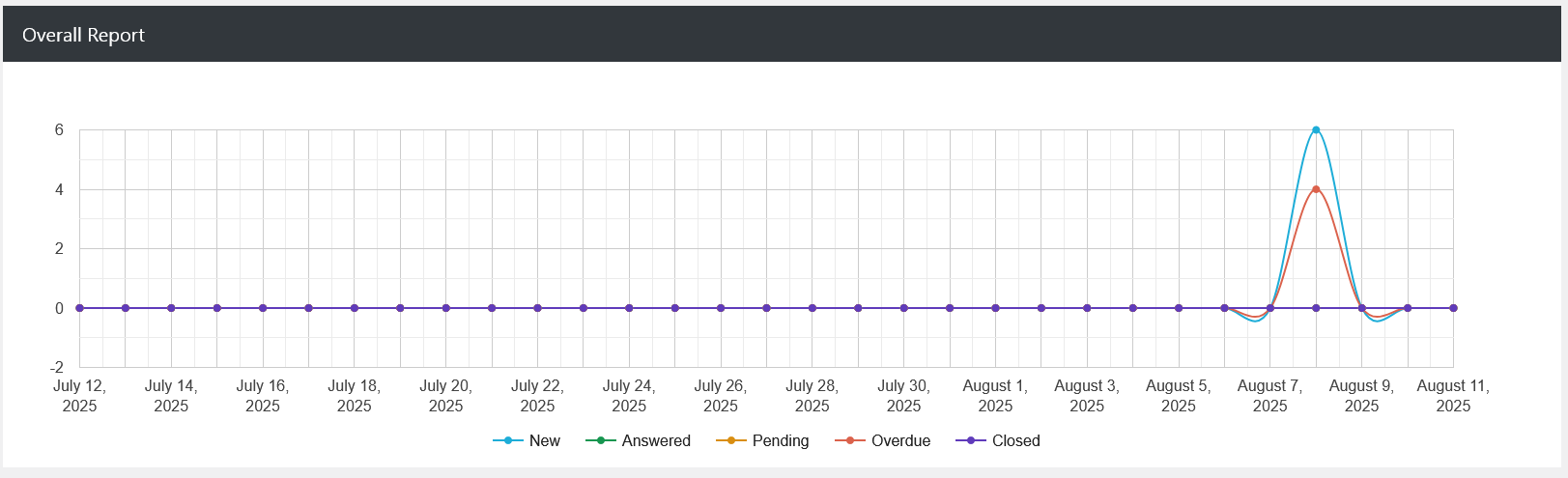Click the red Overdue legend marker
The height and width of the screenshot is (478, 1568).
(850, 440)
